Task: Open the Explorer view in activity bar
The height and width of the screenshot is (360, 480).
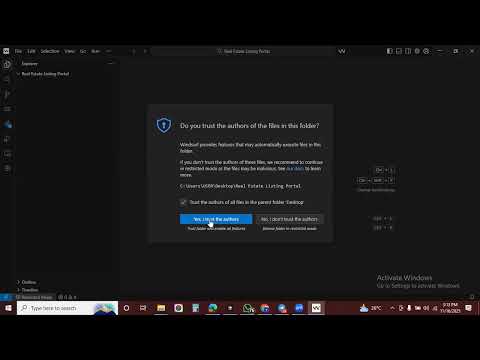Action: tap(7, 64)
